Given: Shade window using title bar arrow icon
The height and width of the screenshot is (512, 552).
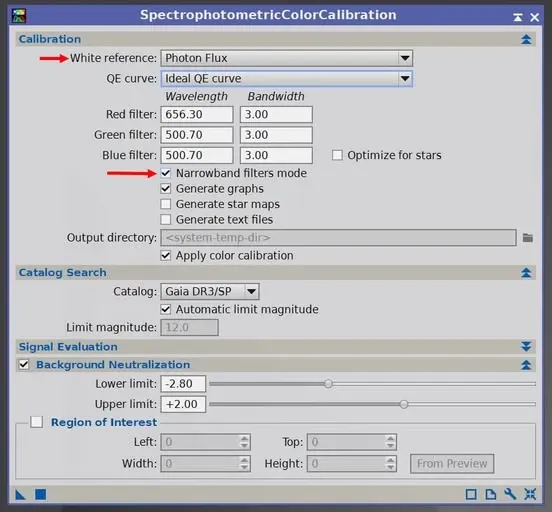Looking at the screenshot, I should coord(518,17).
